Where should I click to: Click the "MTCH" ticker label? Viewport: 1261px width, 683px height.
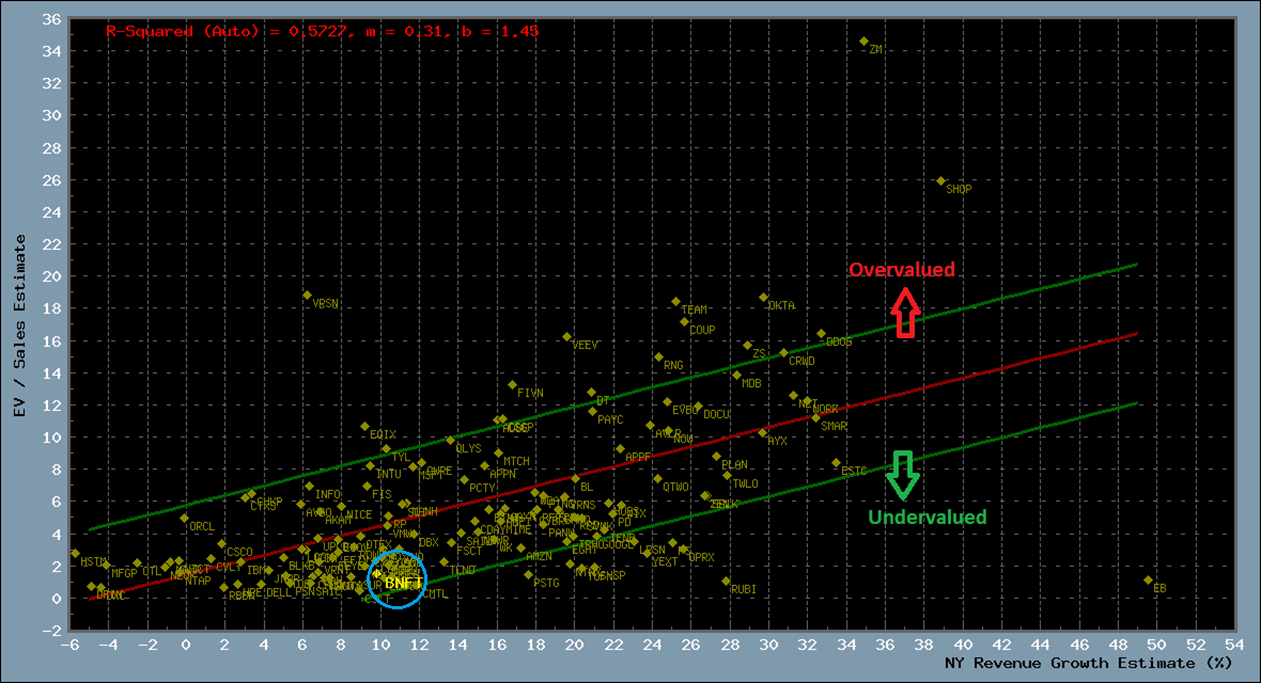point(517,462)
